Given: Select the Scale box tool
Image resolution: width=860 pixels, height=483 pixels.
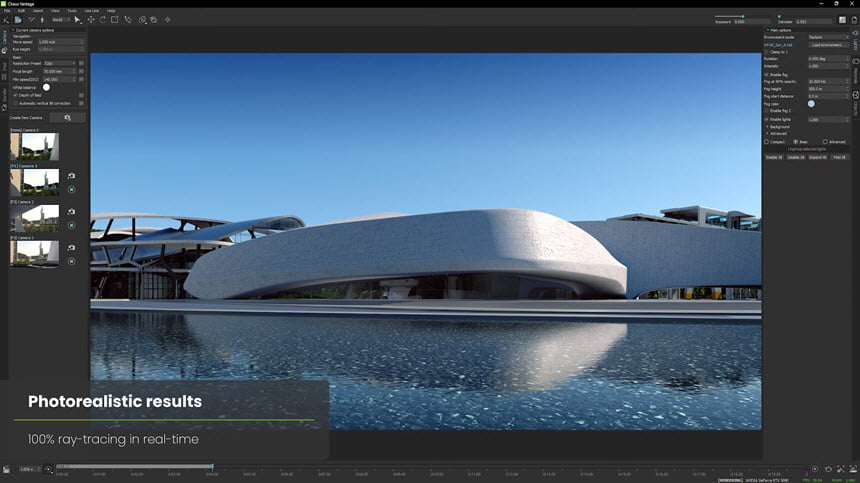Looking at the screenshot, I should click(x=115, y=20).
